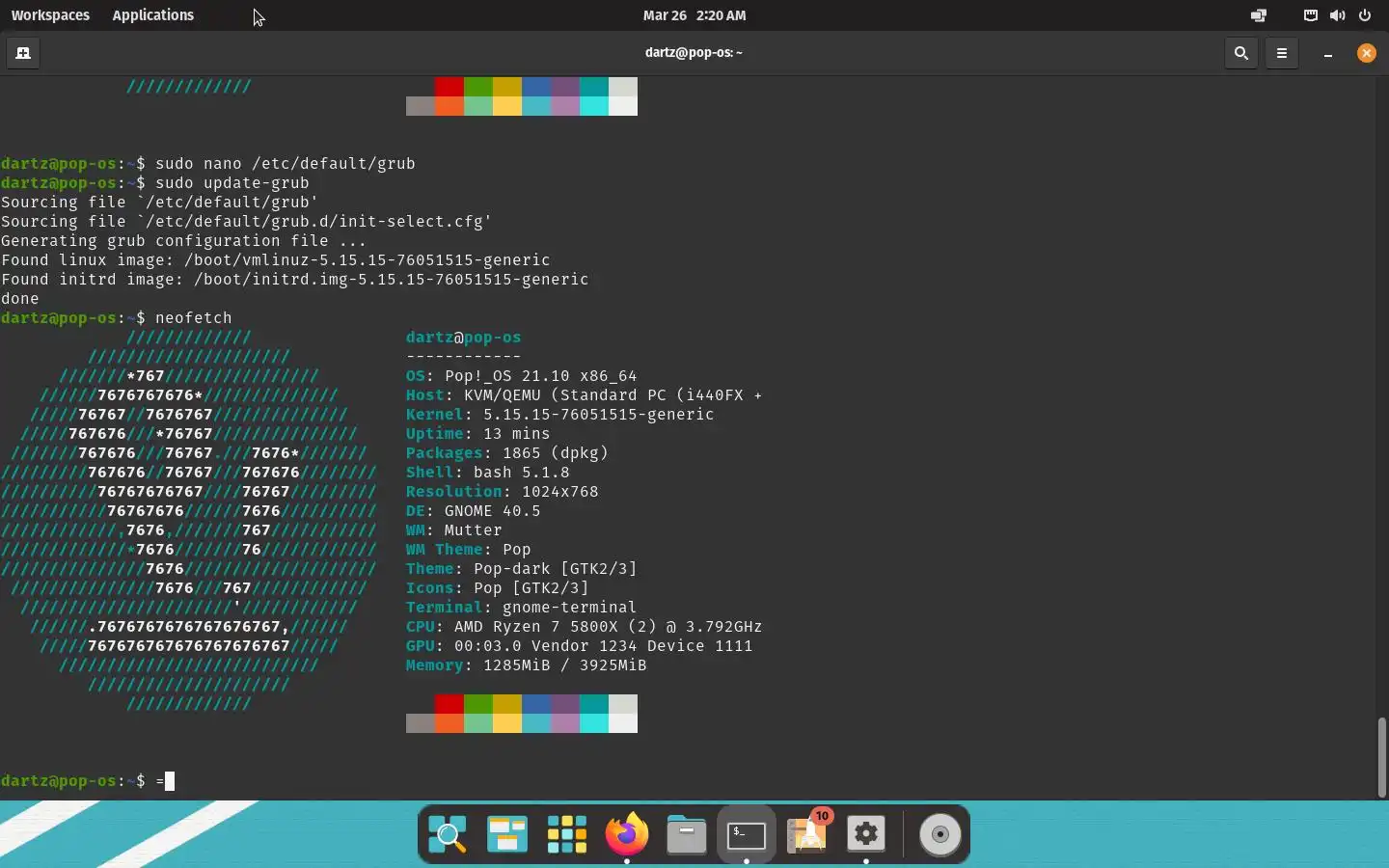This screenshot has height=868, width=1389.
Task: Click the 'neofetch' command text
Action: pos(194,318)
